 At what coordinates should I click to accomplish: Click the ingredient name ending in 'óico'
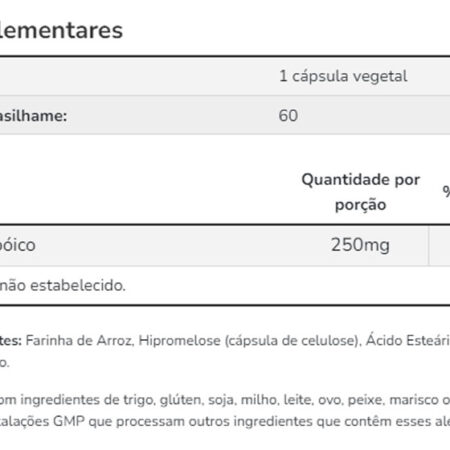pos(18,245)
